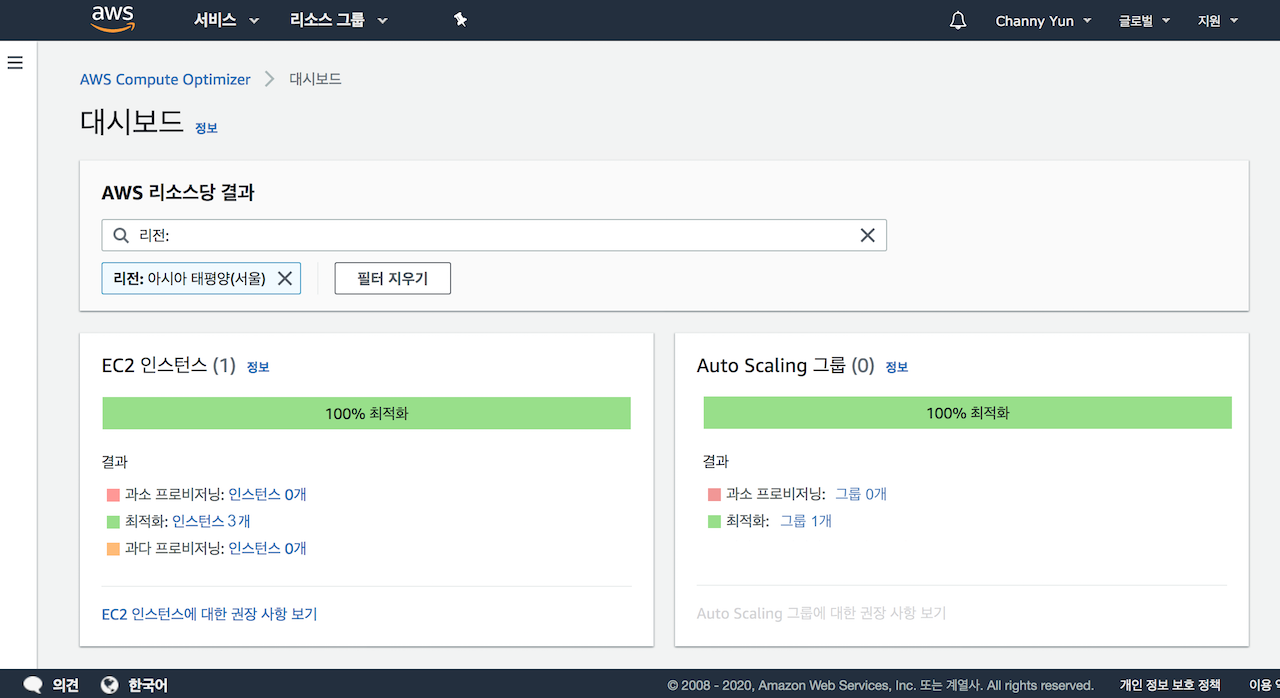Open the Channy Yun account dropdown
The height and width of the screenshot is (698, 1280).
[x=1043, y=21]
